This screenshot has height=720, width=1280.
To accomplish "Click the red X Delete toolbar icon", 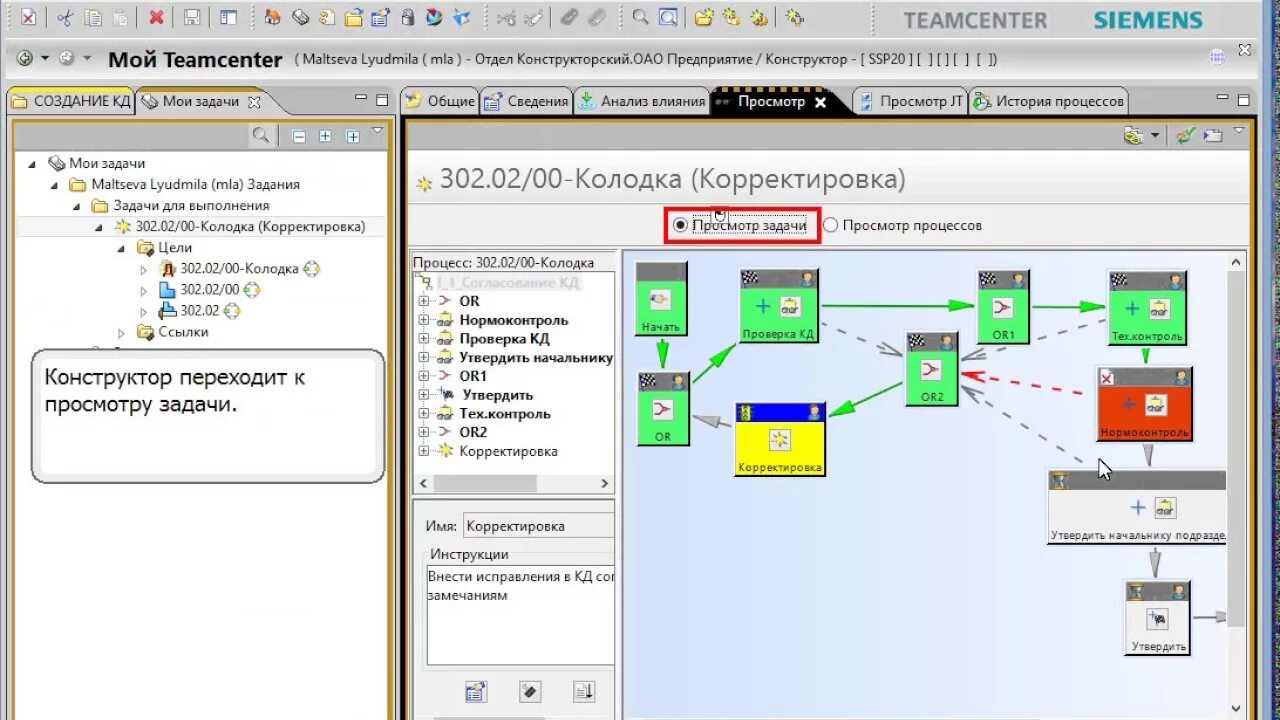I will pos(156,17).
